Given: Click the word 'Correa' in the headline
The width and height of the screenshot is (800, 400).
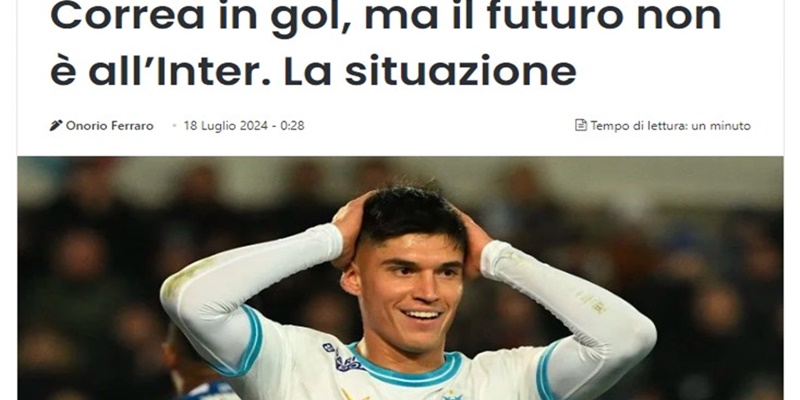Looking at the screenshot, I should pyautogui.click(x=128, y=16).
